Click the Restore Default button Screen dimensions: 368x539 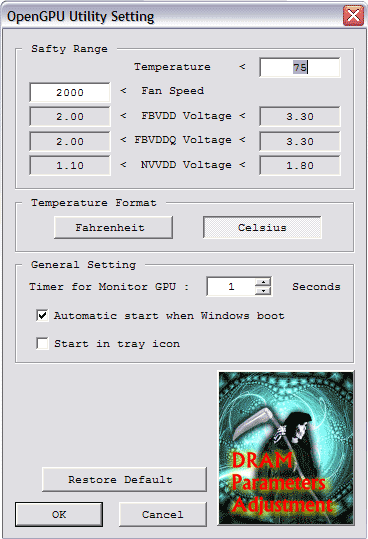pyautogui.click(x=124, y=479)
